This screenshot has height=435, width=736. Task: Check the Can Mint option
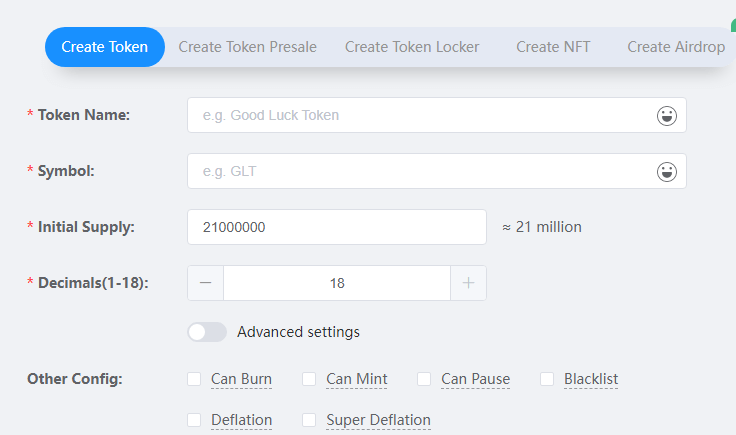tap(309, 379)
